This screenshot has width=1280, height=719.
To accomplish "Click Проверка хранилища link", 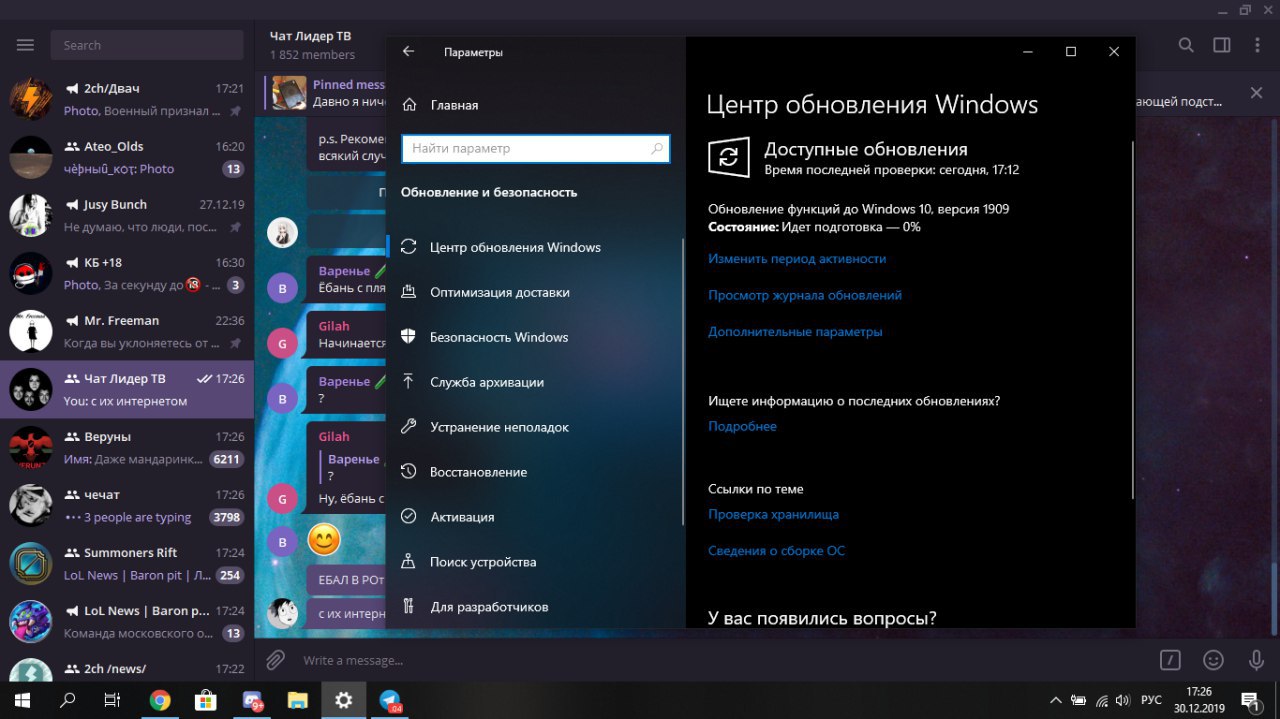I will pos(773,514).
